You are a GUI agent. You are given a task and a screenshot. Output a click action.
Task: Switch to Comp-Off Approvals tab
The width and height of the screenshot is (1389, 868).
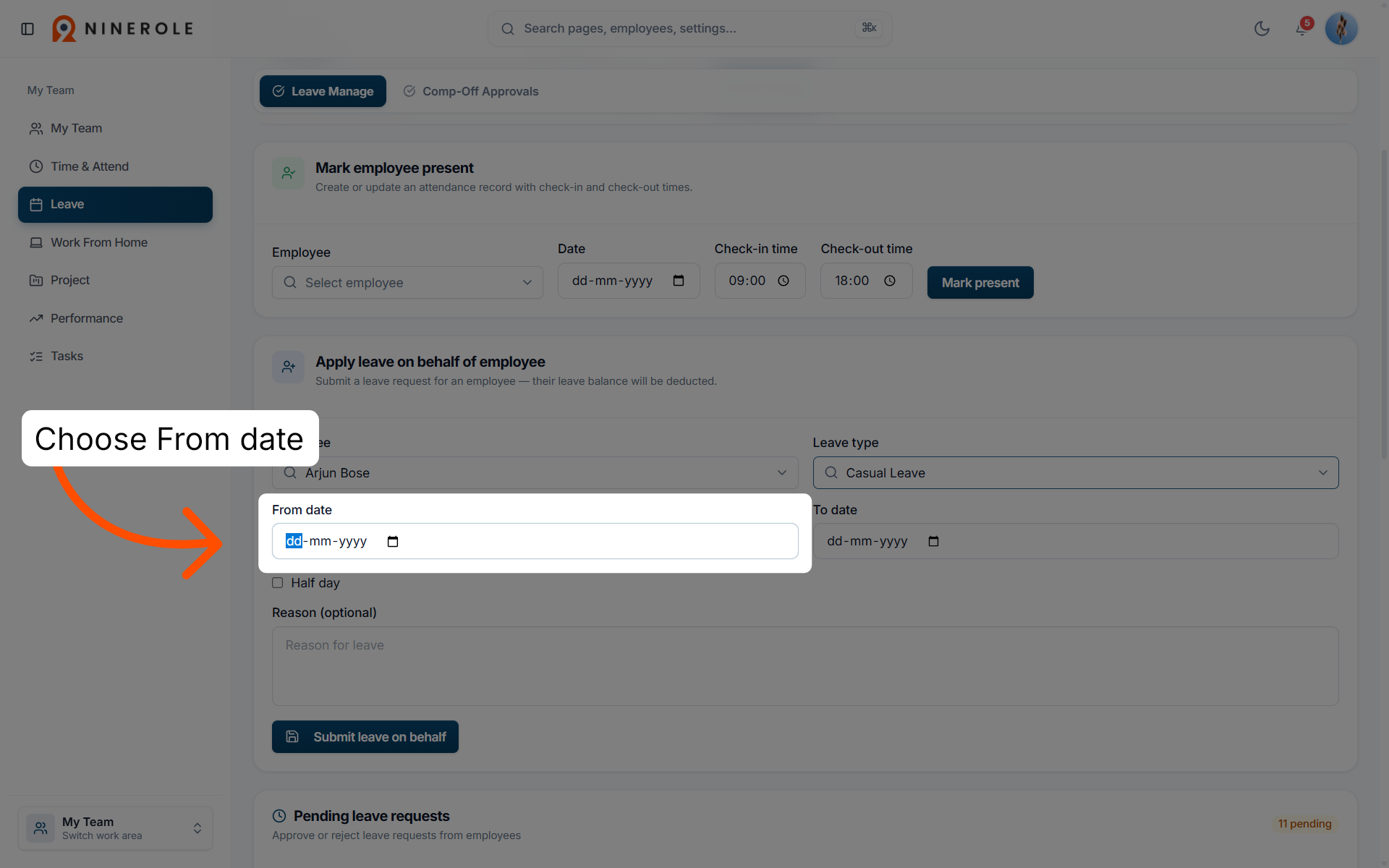click(471, 91)
